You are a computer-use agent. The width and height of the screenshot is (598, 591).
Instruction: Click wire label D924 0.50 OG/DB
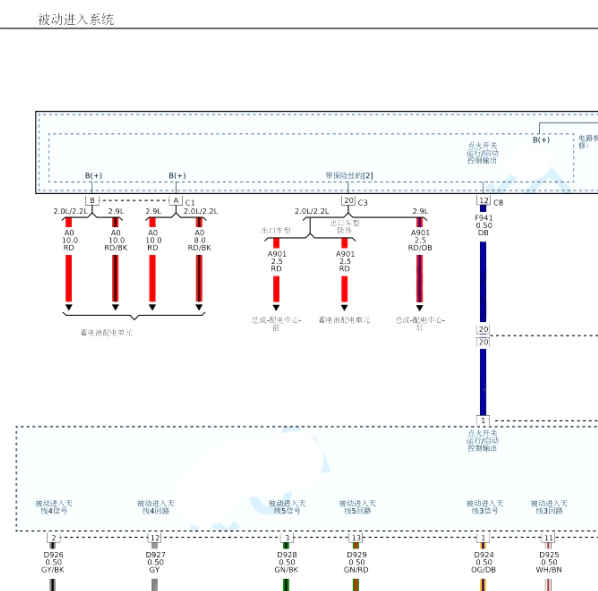point(484,562)
